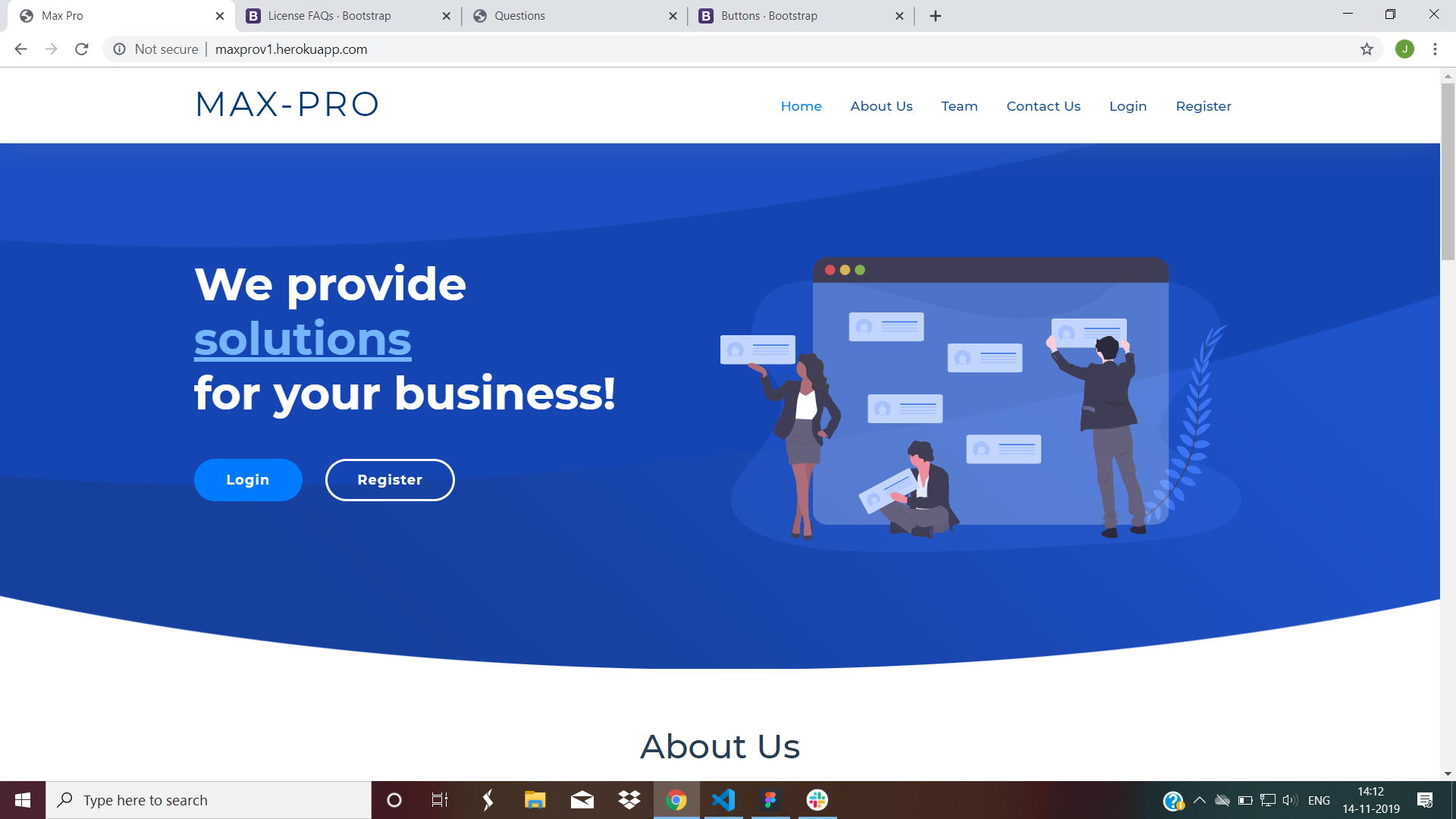The width and height of the screenshot is (1456, 819).
Task: Reload the current browser page
Action: [x=82, y=49]
